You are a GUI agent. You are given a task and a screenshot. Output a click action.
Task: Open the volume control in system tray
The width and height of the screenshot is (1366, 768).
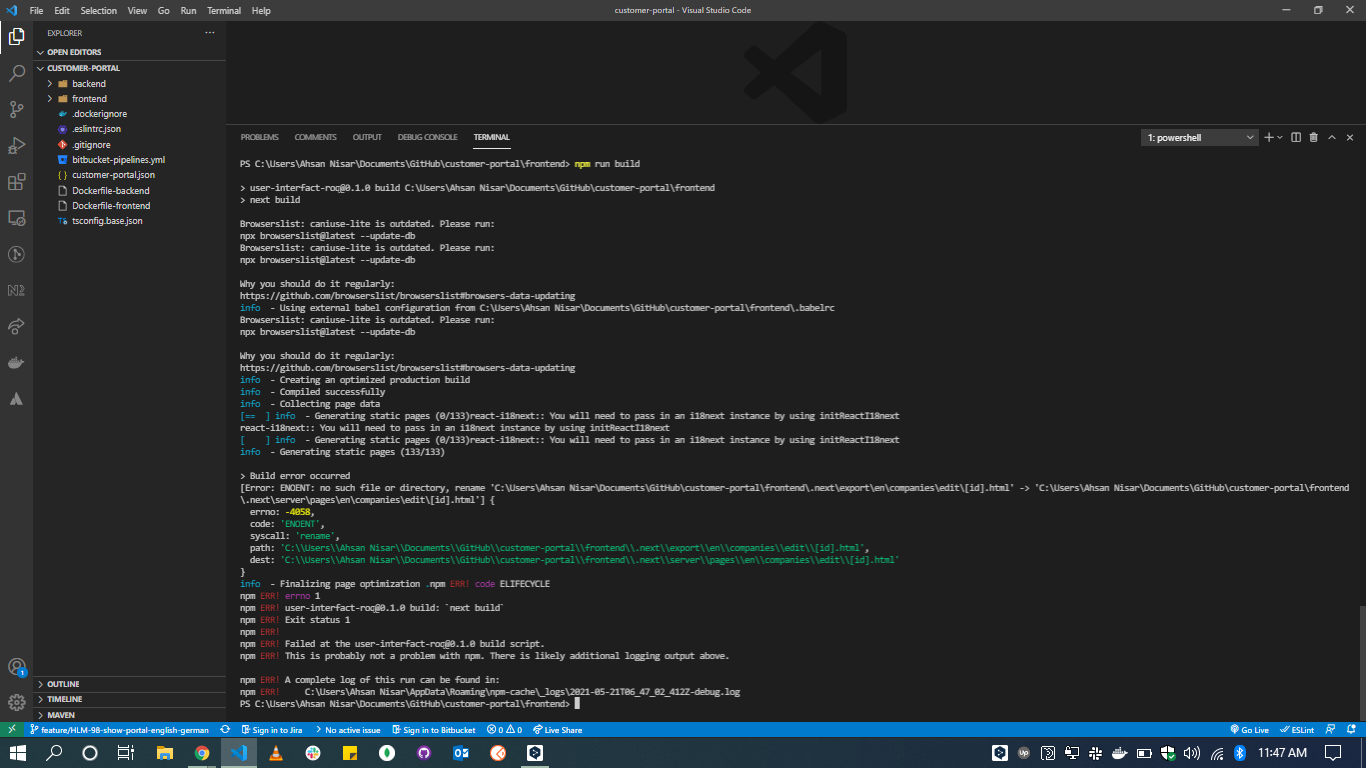point(1191,753)
